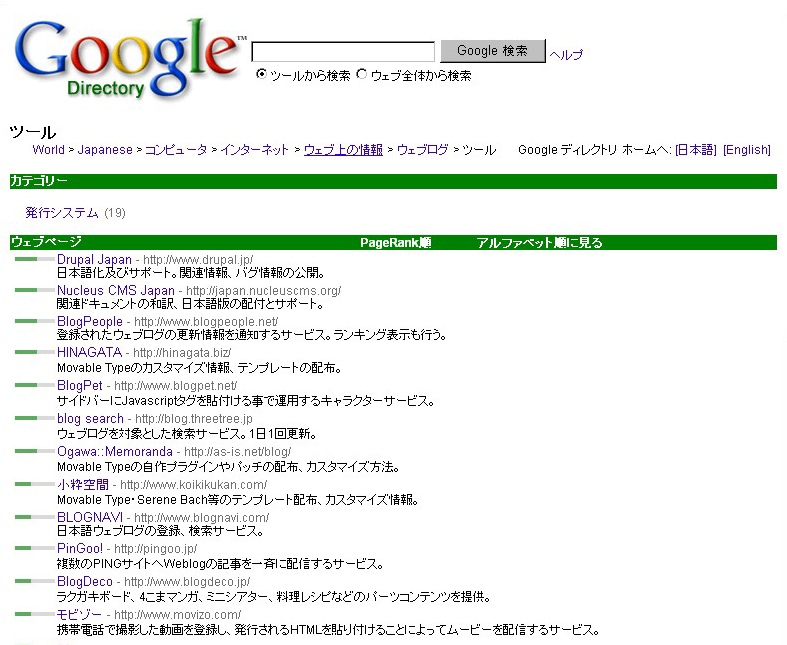Image resolution: width=787 pixels, height=645 pixels.
Task: Switch to アルファベット順に見る sort view
Action: click(539, 242)
